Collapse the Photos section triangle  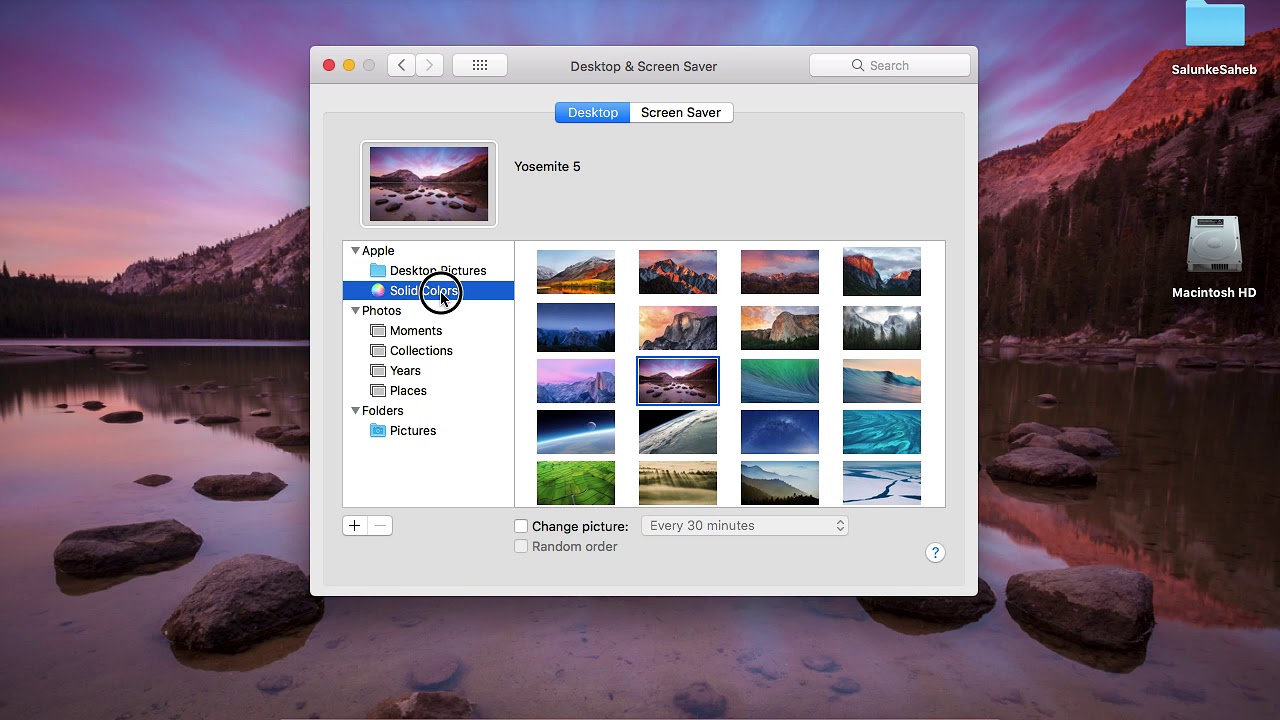pyautogui.click(x=355, y=311)
